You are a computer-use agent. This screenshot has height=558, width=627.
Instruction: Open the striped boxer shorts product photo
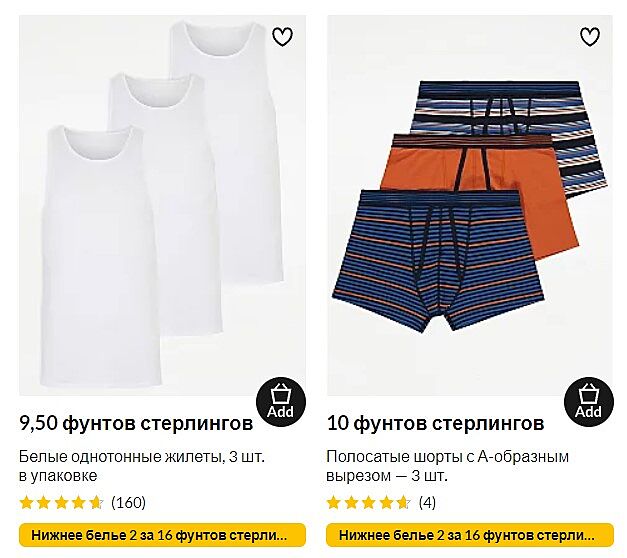click(x=470, y=205)
